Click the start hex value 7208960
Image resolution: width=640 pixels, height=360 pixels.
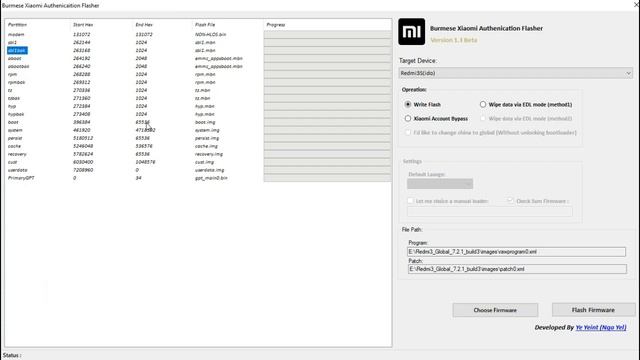tap(83, 170)
